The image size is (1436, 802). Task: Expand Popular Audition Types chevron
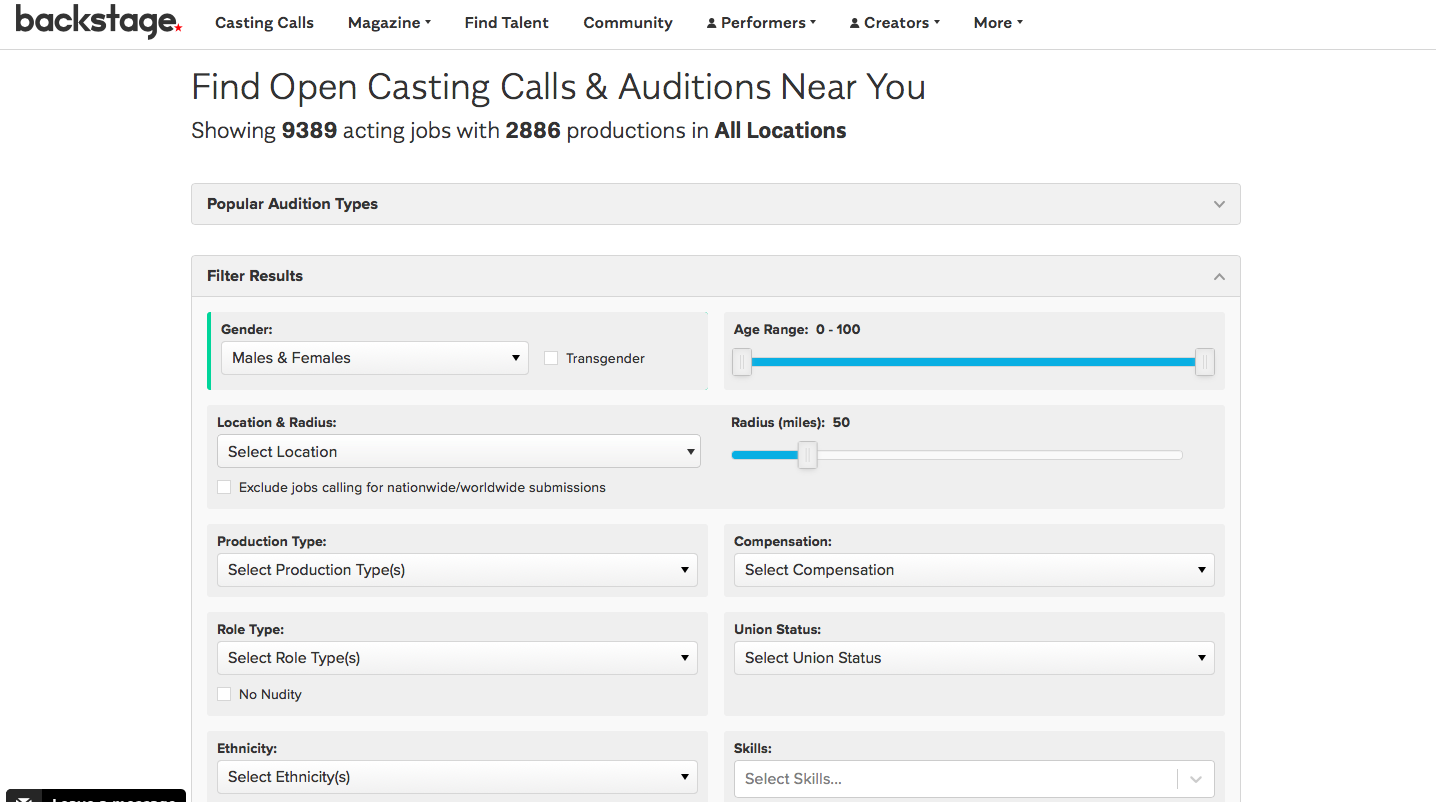coord(1219,204)
